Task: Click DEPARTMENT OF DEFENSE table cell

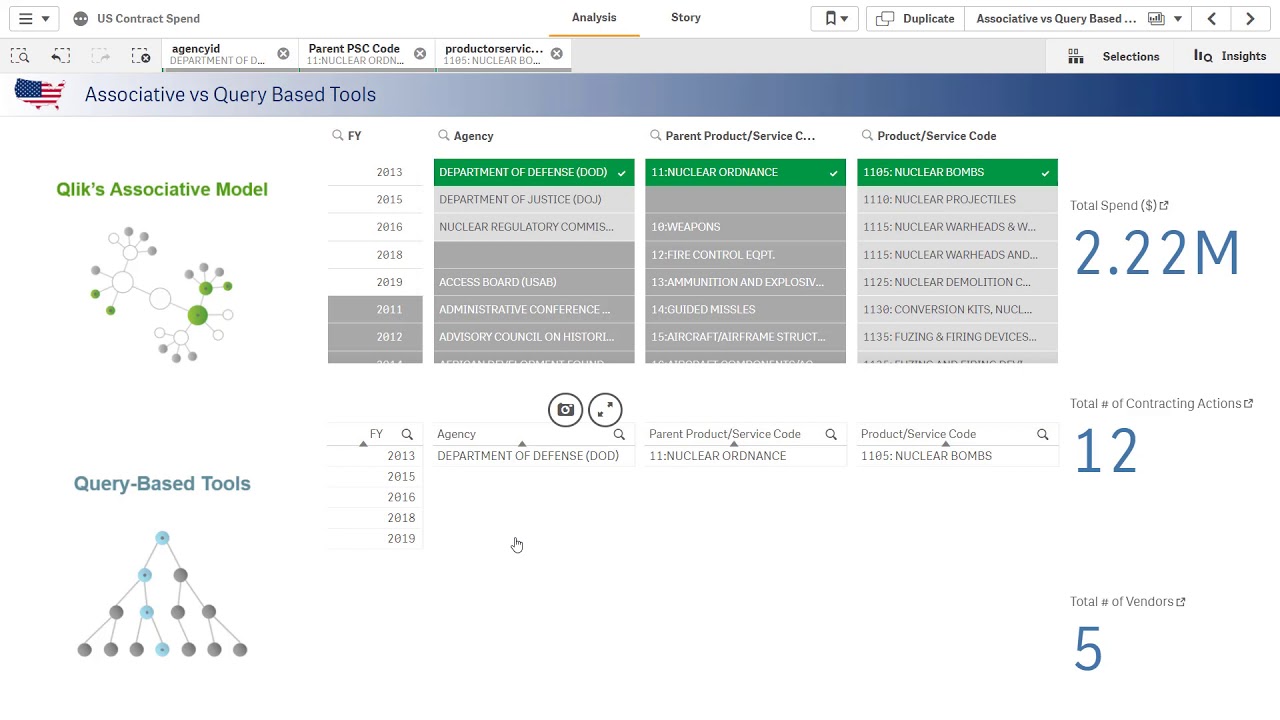Action: click(x=528, y=456)
